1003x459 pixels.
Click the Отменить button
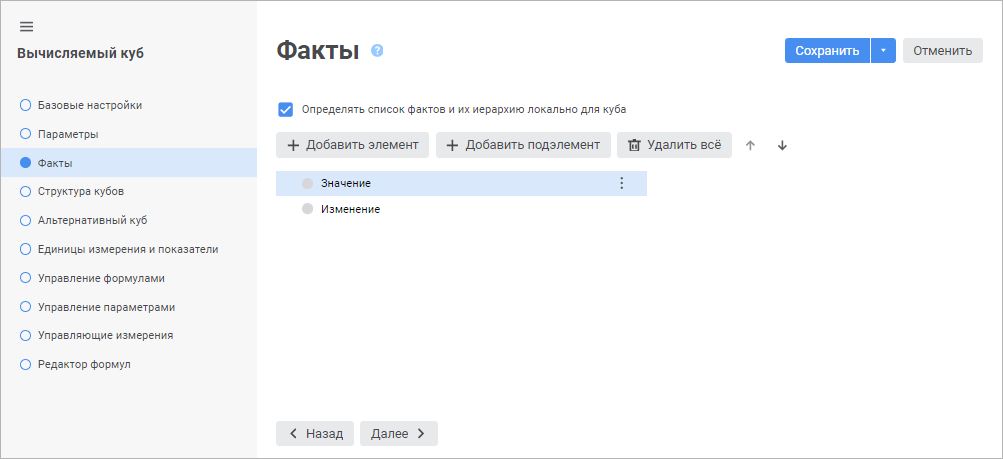[x=942, y=51]
